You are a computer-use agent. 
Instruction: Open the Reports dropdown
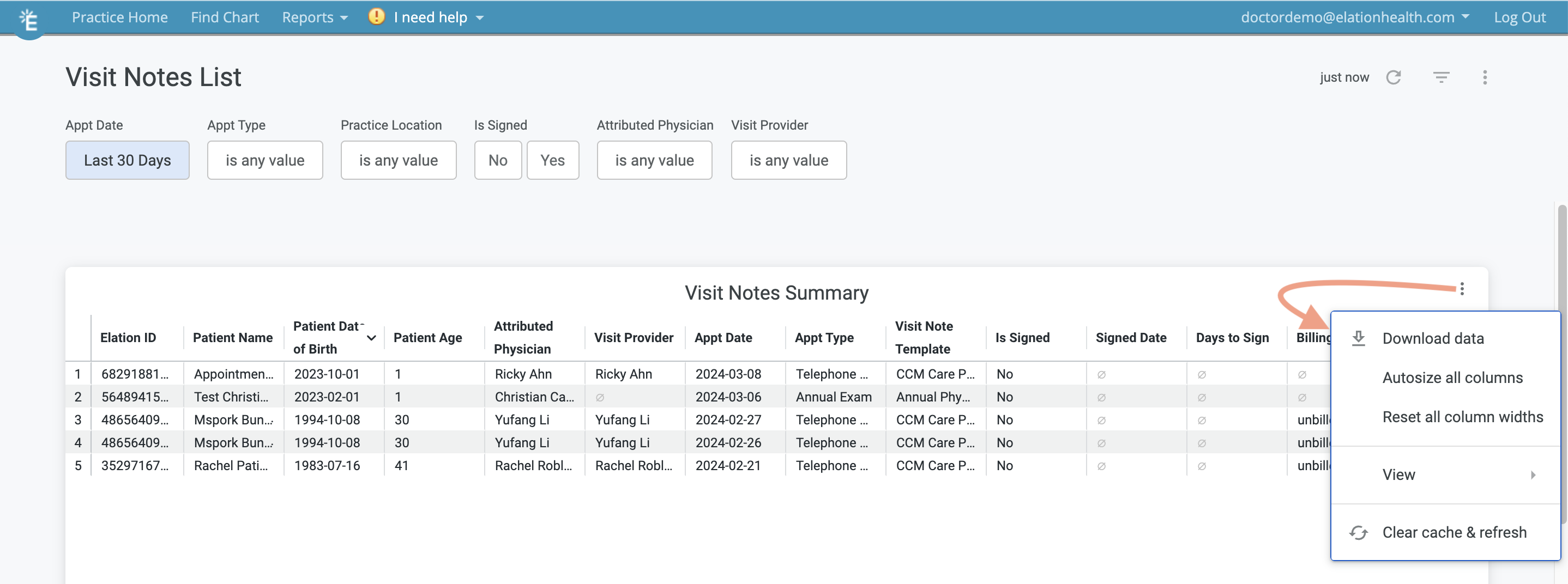tap(314, 16)
